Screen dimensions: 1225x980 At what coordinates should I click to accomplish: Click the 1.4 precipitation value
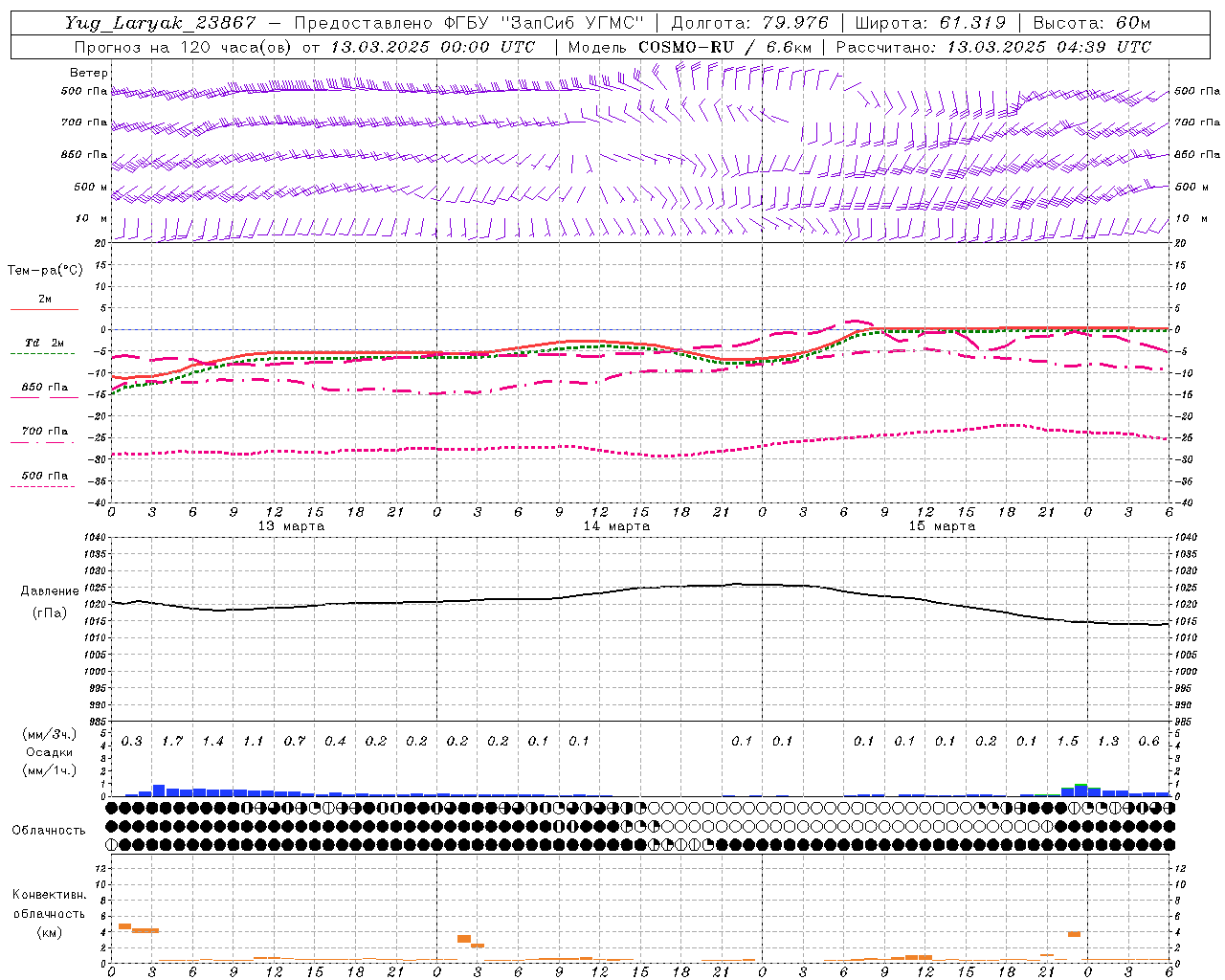(213, 742)
